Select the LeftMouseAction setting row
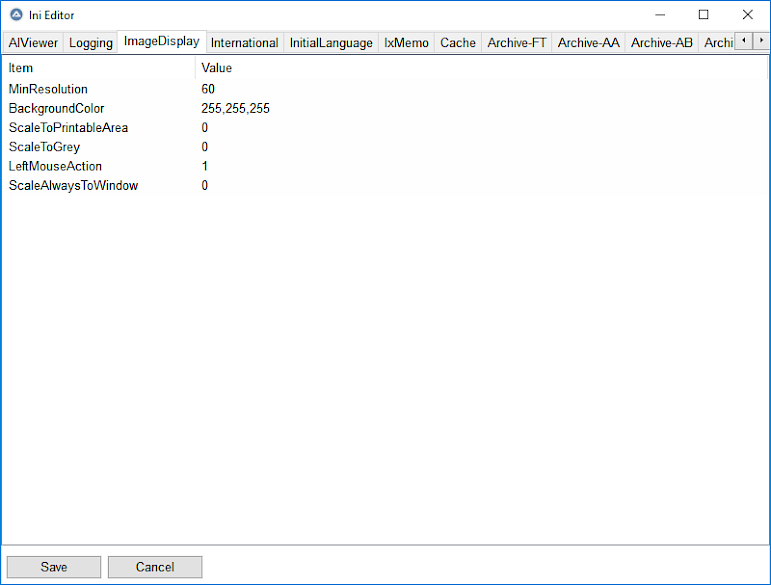Viewport: 771px width, 585px height. point(55,166)
